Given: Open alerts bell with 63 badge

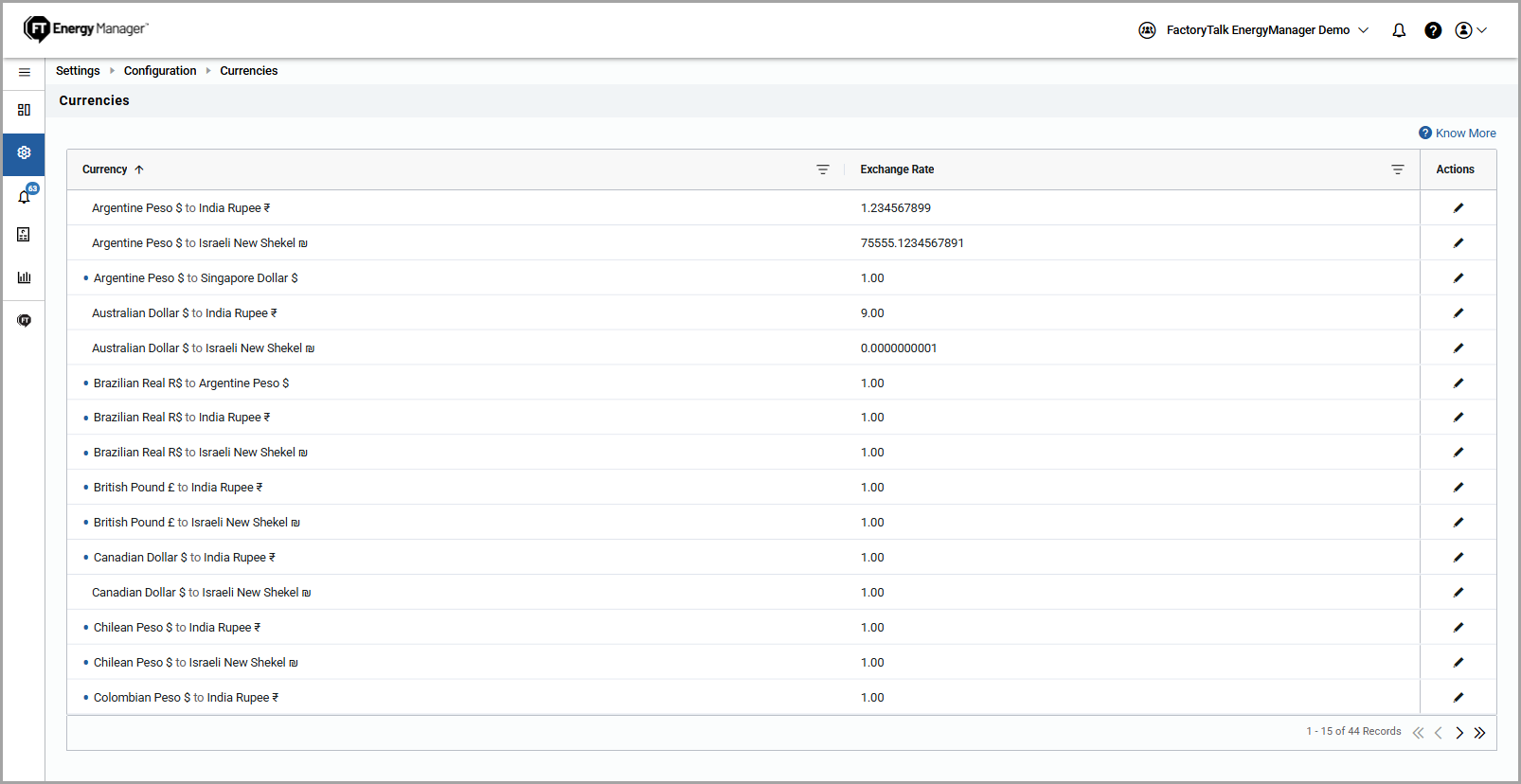Looking at the screenshot, I should tap(26, 195).
